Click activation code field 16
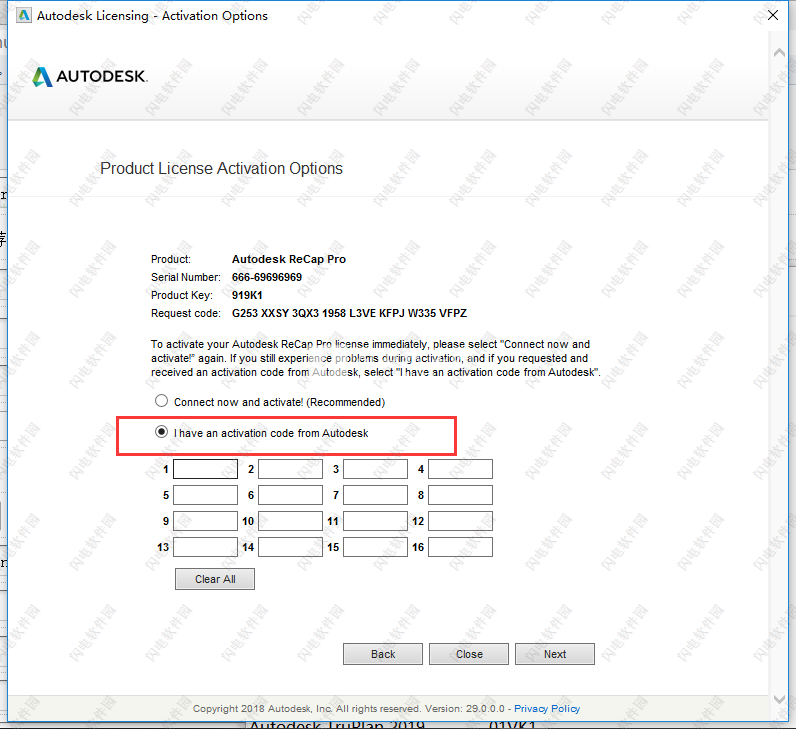Viewport: 796px width, 729px height. [x=460, y=547]
